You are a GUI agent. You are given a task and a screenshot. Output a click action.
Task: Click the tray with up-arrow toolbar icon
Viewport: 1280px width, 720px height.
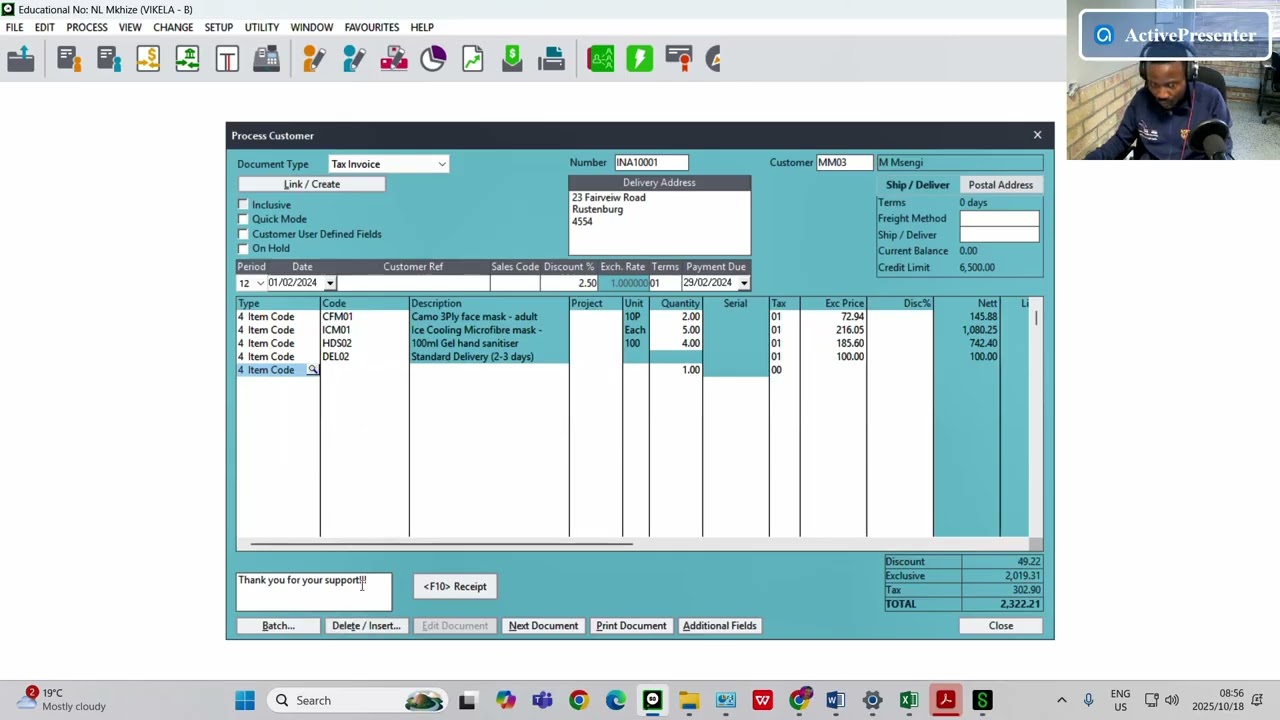point(21,59)
